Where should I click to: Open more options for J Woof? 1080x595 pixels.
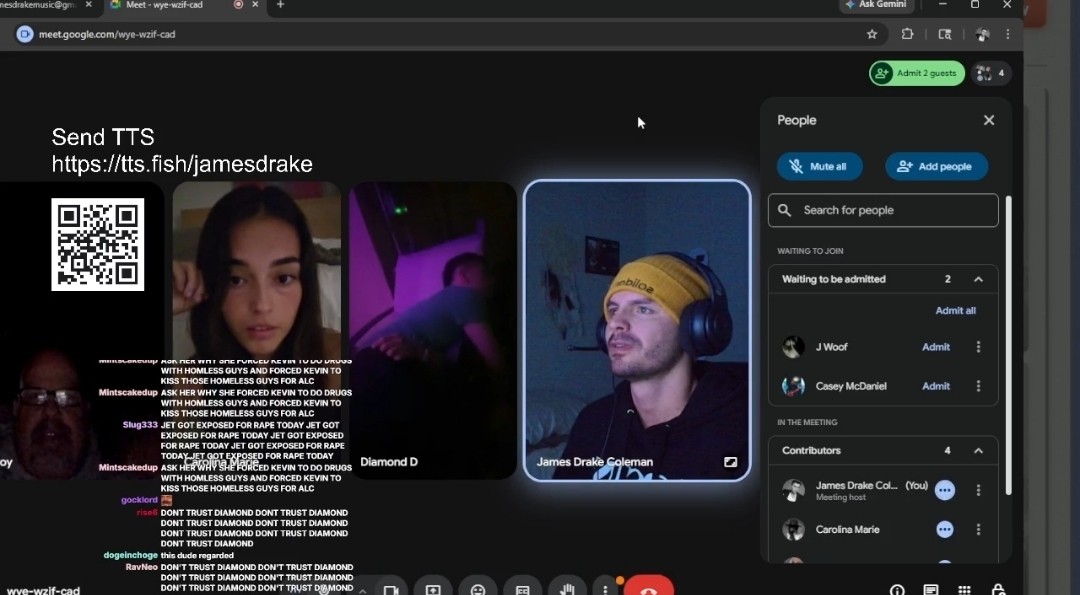pos(978,347)
